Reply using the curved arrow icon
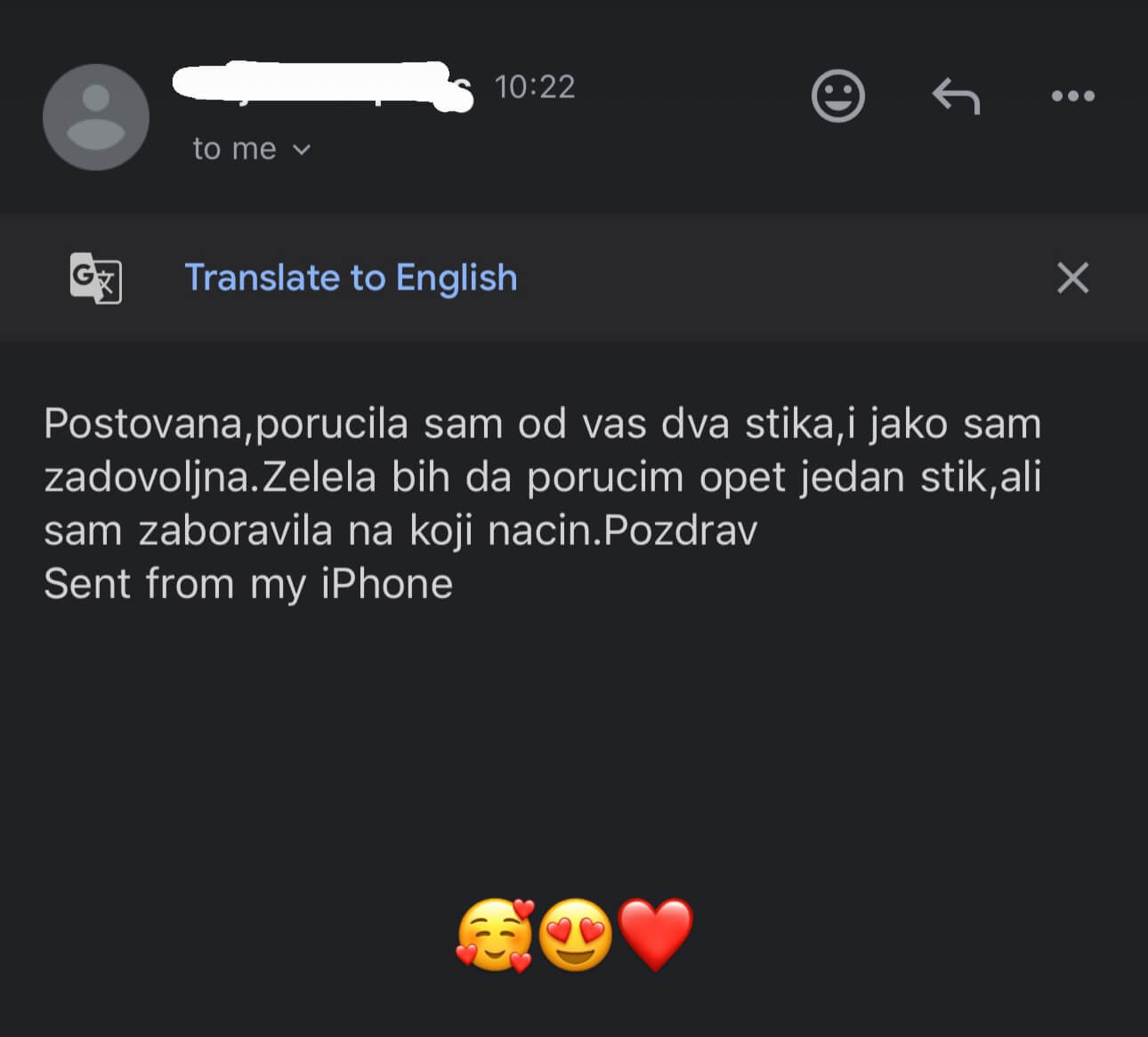This screenshot has height=1037, width=1148. coord(956,95)
